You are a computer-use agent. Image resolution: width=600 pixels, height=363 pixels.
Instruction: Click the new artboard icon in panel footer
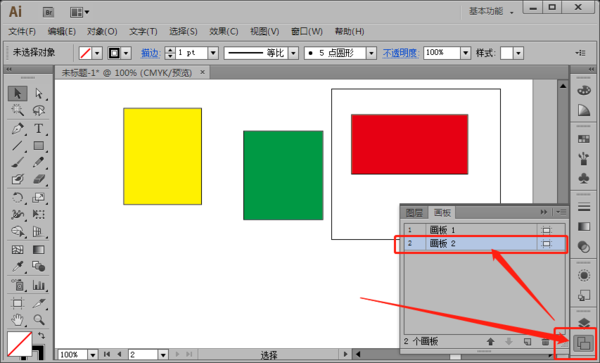[x=528, y=342]
